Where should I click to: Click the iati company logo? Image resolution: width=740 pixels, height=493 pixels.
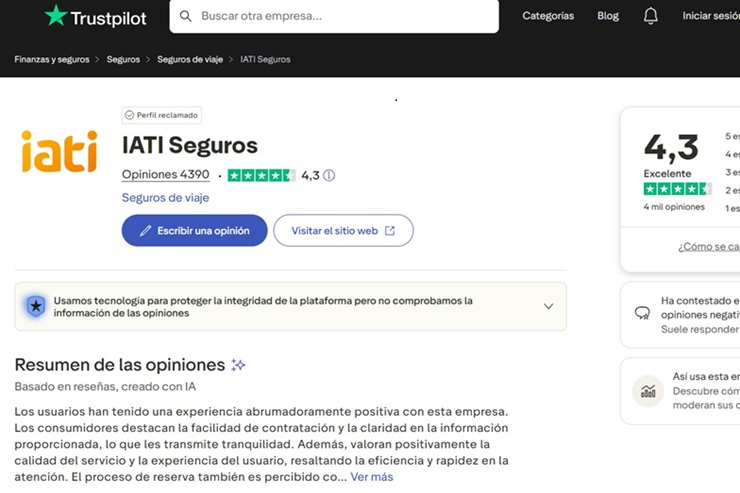point(59,151)
